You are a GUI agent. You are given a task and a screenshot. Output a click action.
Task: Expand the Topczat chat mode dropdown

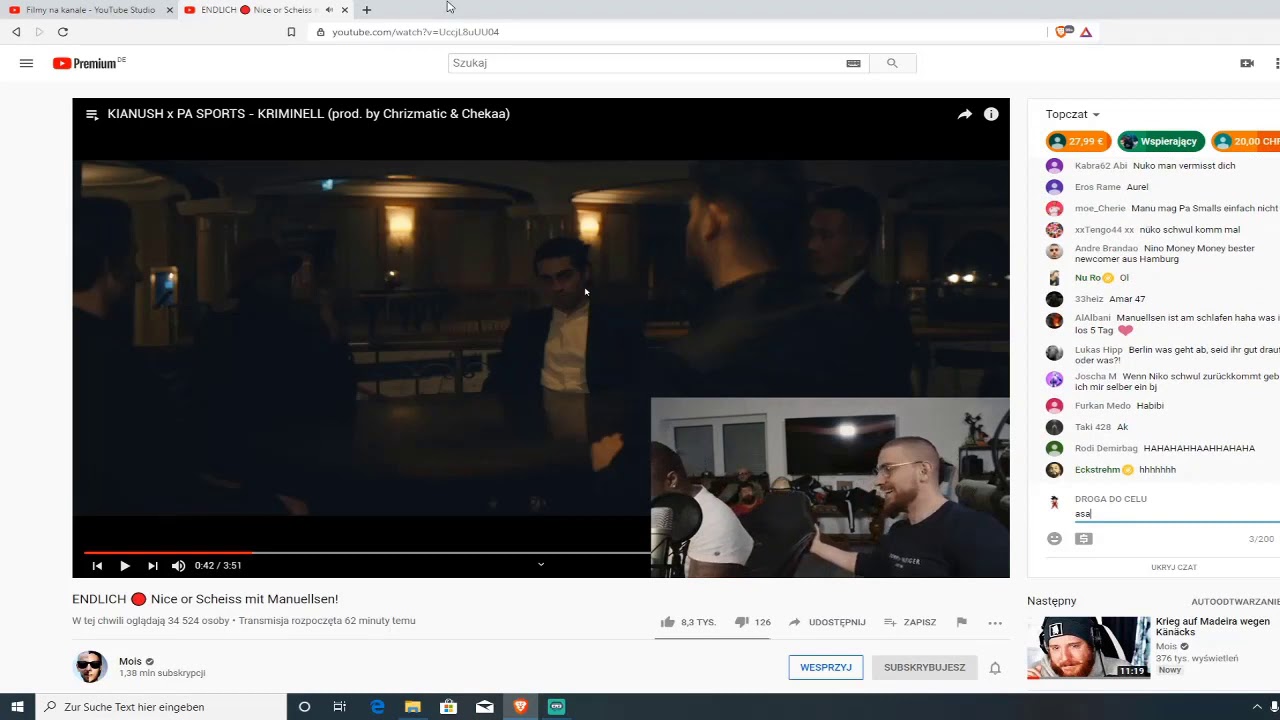click(x=1073, y=114)
